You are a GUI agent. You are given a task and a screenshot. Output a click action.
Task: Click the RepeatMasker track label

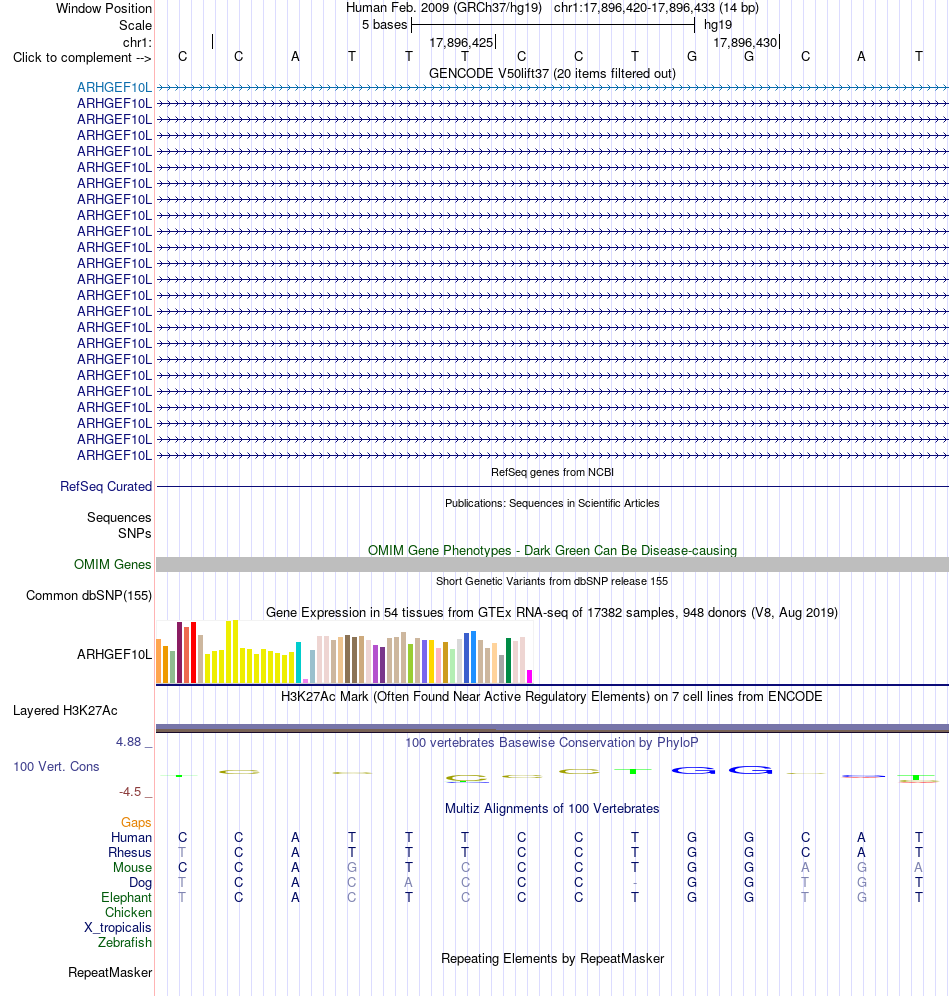click(x=110, y=972)
